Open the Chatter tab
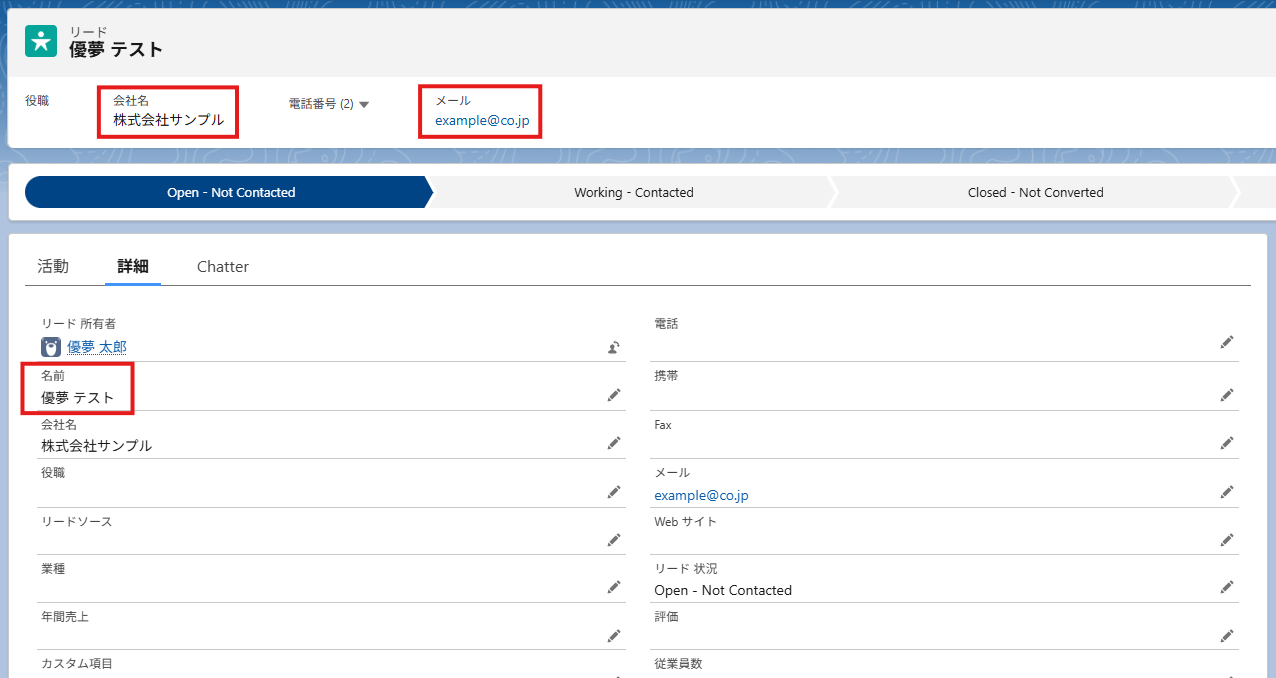Image resolution: width=1276 pixels, height=678 pixels. pos(223,267)
